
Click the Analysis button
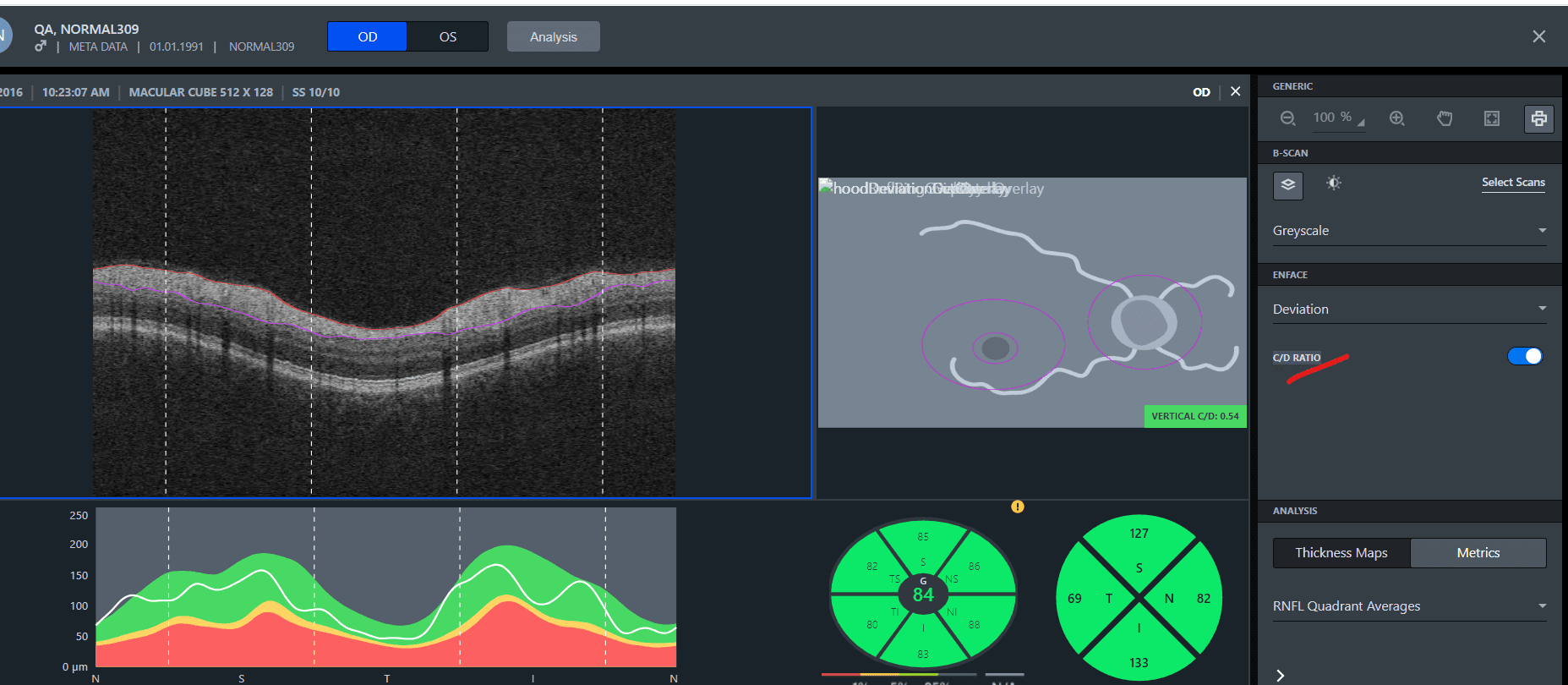click(x=554, y=36)
